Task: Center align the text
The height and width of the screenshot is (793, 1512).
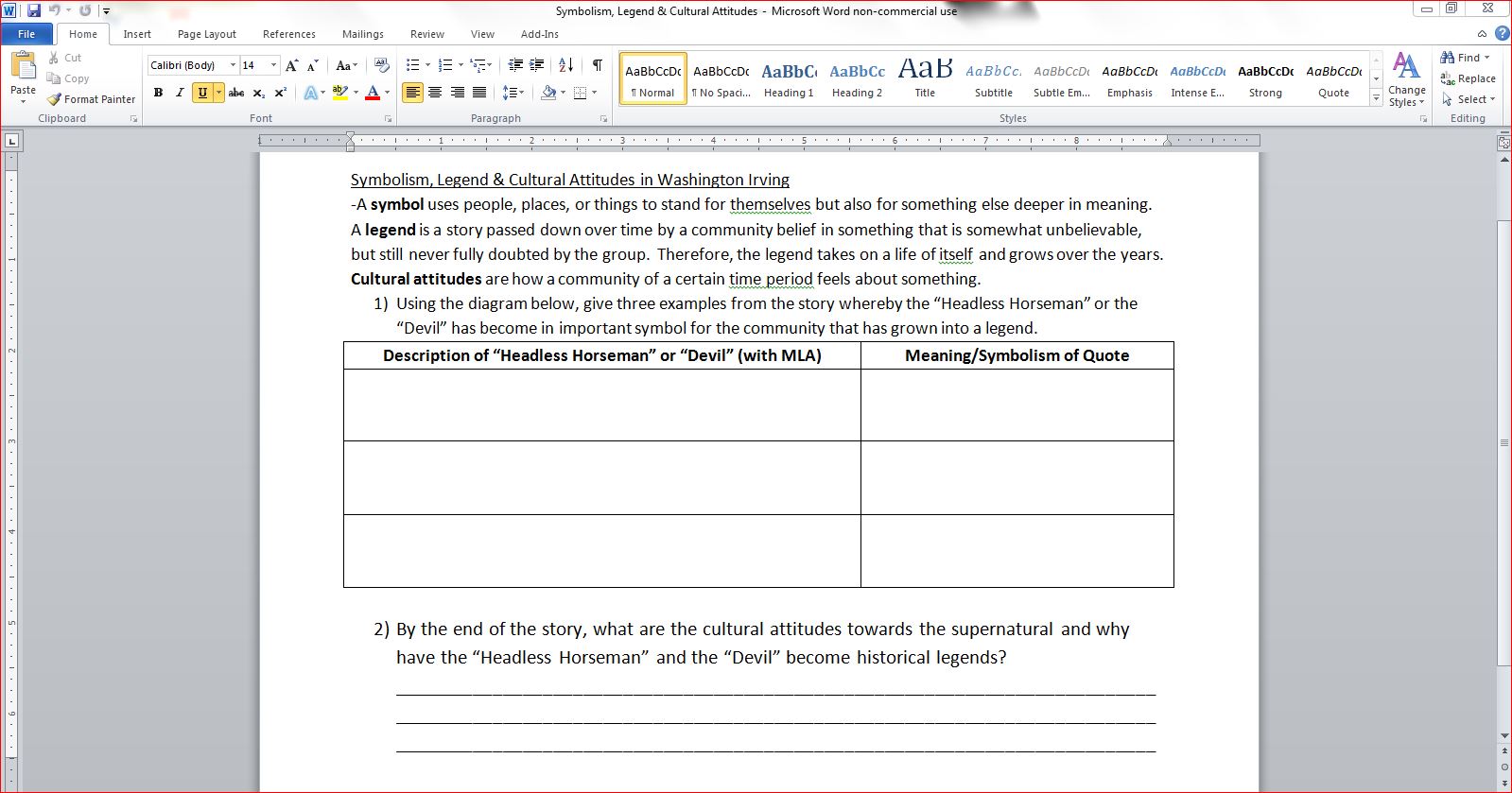Action: click(435, 93)
